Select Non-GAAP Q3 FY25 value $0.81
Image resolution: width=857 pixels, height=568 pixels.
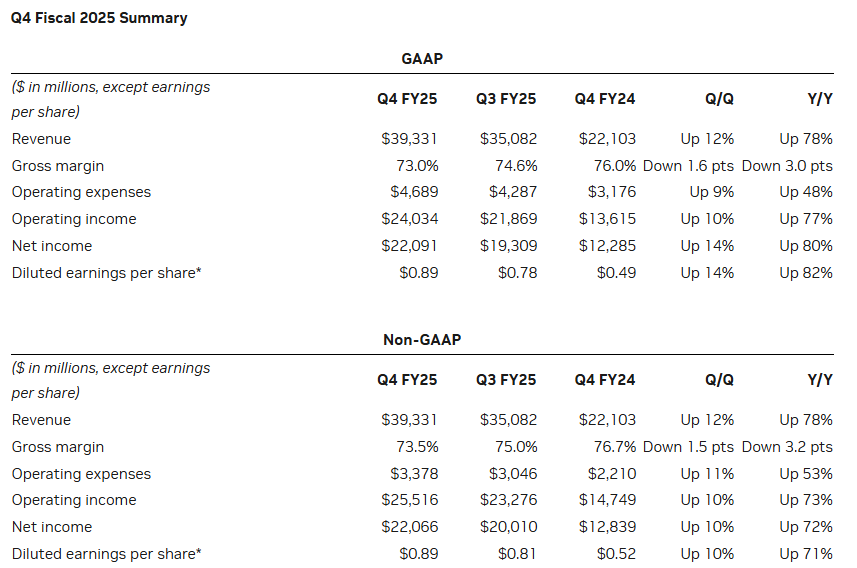(517, 554)
